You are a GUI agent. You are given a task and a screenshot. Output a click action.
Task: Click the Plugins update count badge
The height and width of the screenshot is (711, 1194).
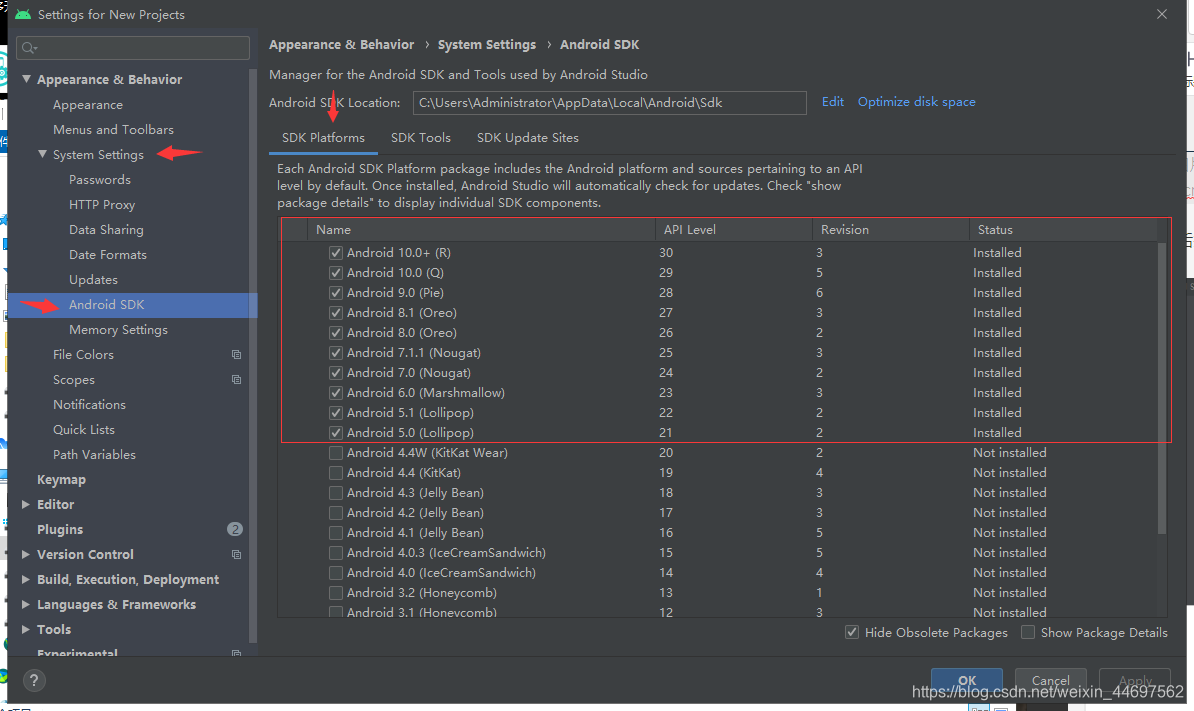pyautogui.click(x=235, y=529)
